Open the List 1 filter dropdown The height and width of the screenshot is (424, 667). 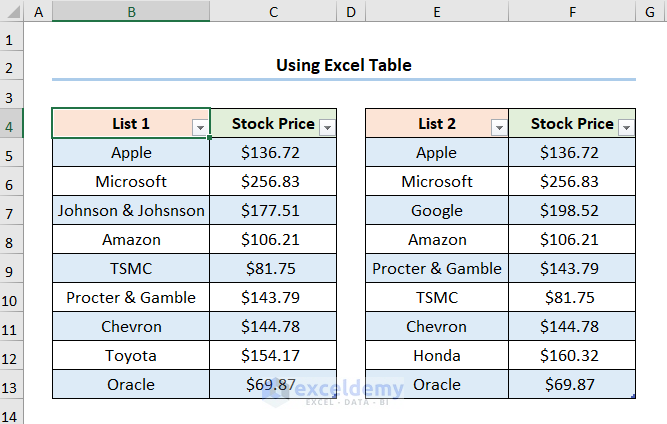click(x=200, y=127)
